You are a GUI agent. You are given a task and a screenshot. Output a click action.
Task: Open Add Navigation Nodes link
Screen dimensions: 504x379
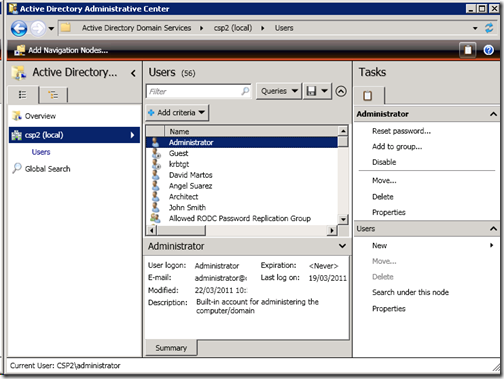tap(68, 50)
